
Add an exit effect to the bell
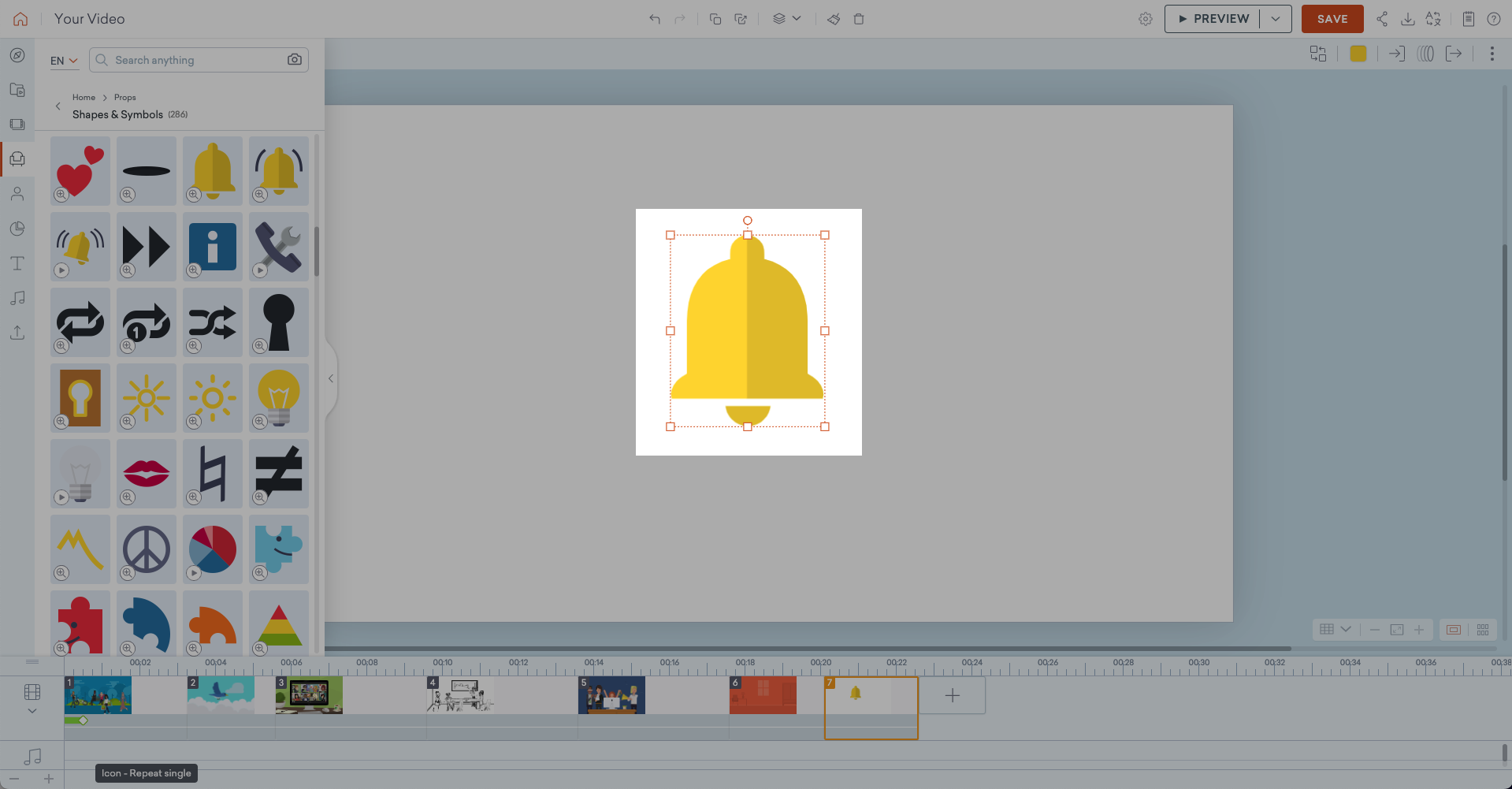(x=1455, y=54)
